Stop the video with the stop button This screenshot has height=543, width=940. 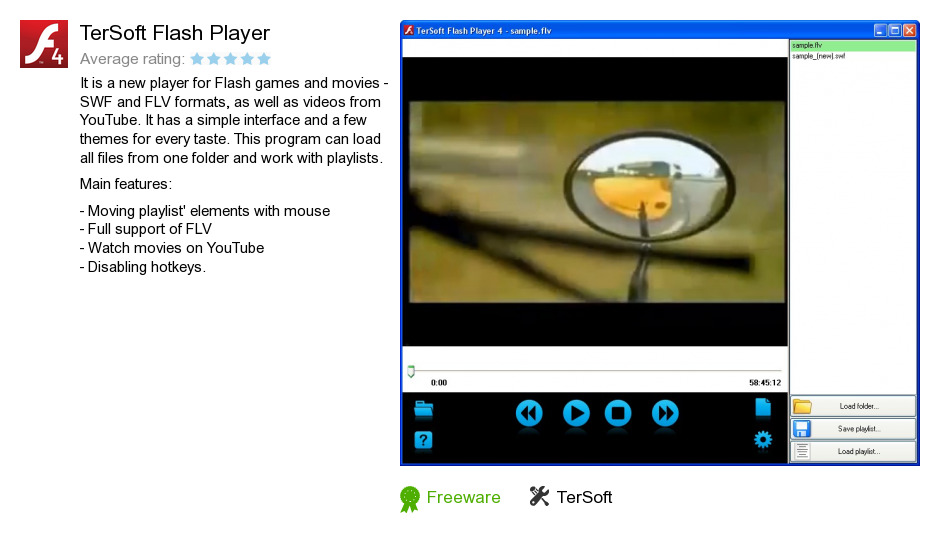617,413
